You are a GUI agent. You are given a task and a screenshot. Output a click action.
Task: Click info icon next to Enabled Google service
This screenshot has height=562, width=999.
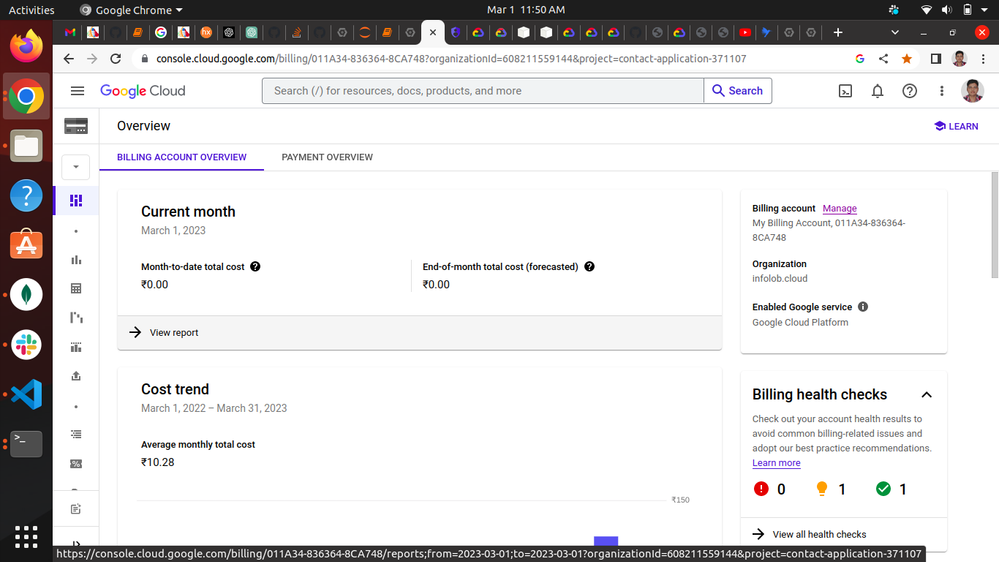pyautogui.click(x=863, y=306)
